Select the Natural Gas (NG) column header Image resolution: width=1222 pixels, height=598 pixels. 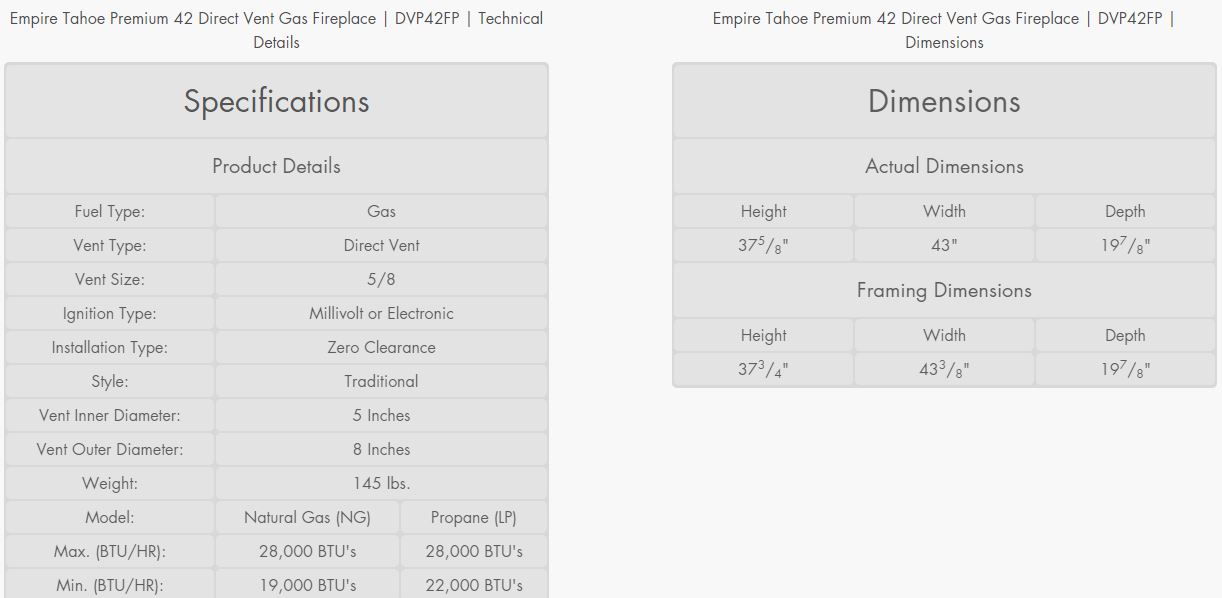click(x=307, y=517)
